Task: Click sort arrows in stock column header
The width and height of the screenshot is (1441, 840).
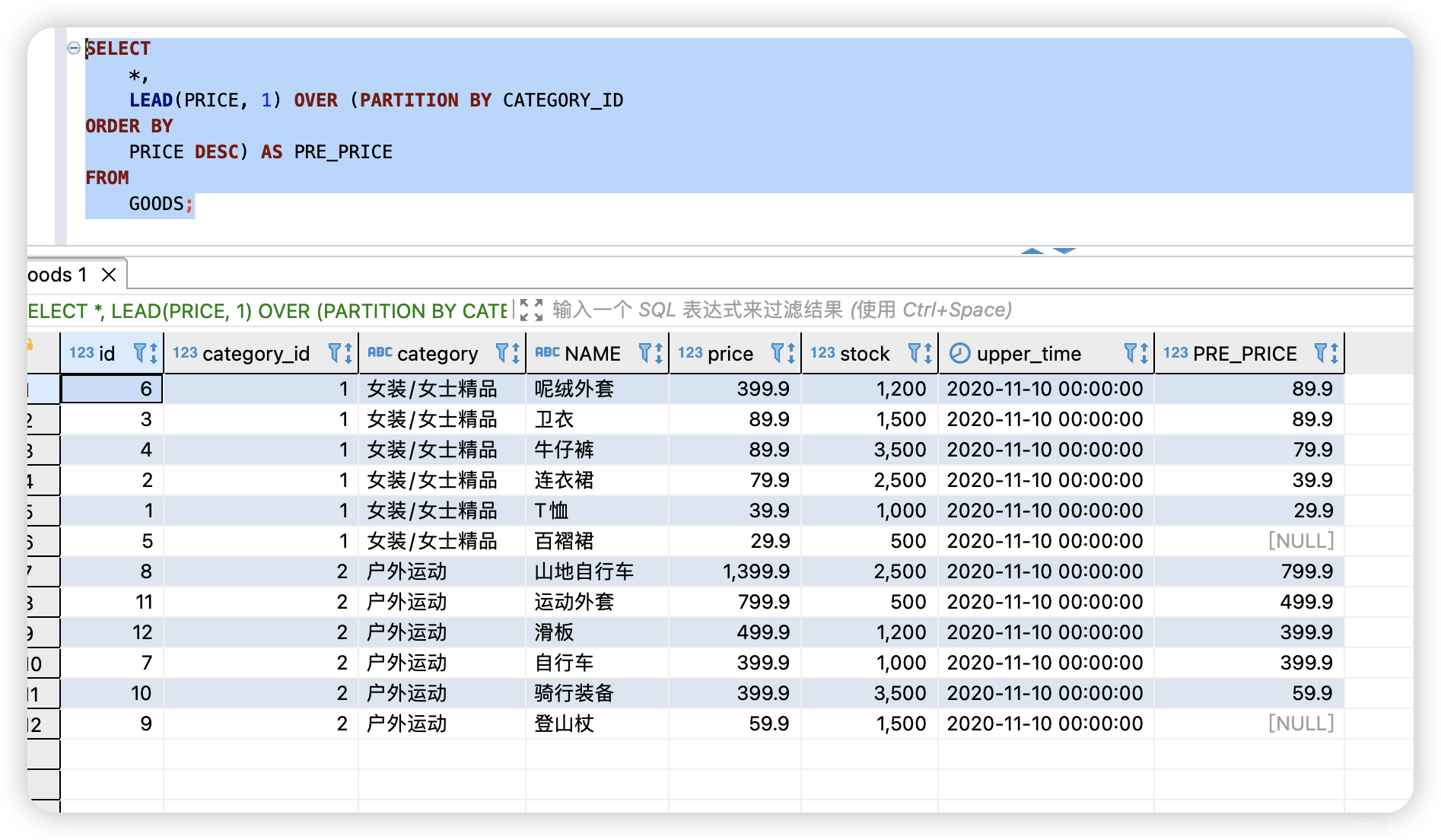Action: point(928,353)
